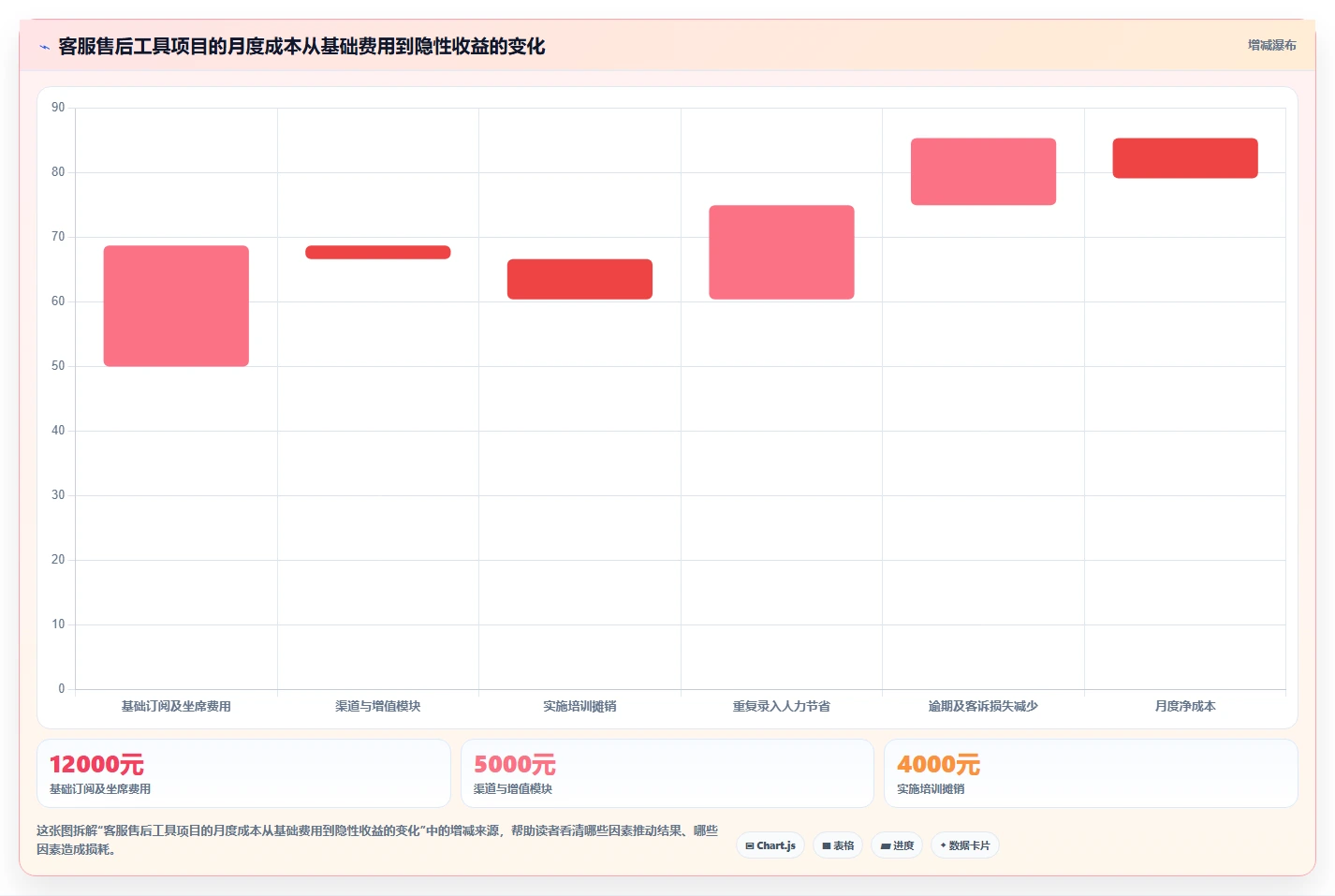Select the 重复录入人力节省 pink bar

tap(782, 252)
